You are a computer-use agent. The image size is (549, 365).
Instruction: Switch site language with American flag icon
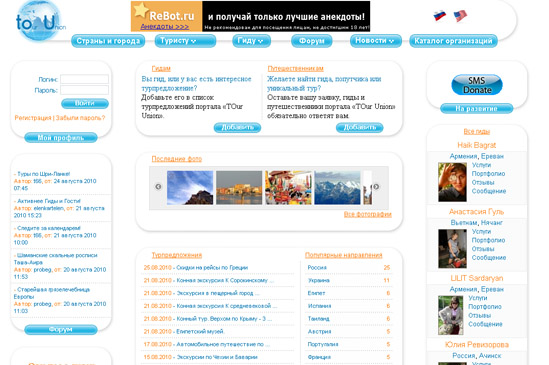coord(460,16)
